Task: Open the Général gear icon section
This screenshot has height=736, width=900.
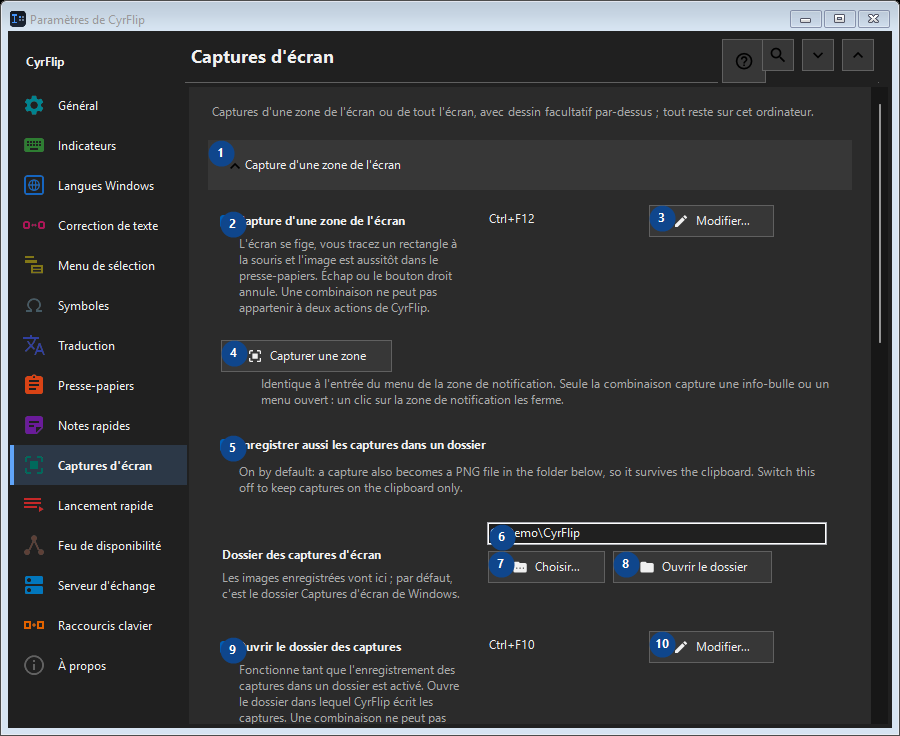Action: pos(34,106)
